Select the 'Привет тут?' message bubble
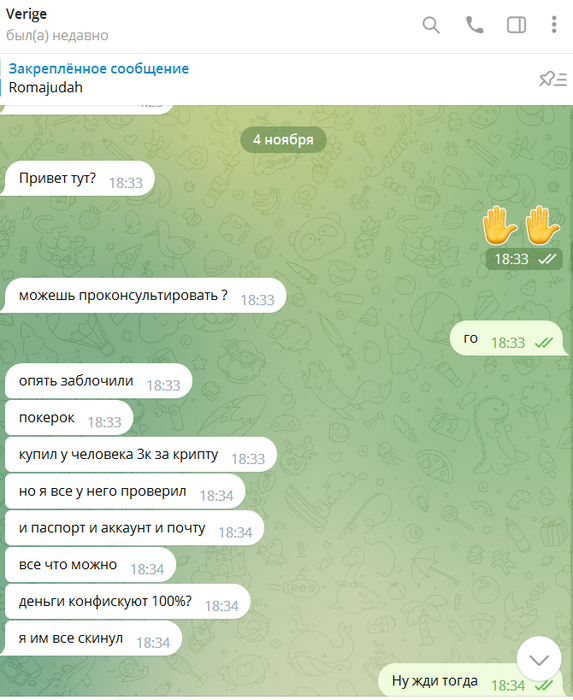 click(x=79, y=179)
